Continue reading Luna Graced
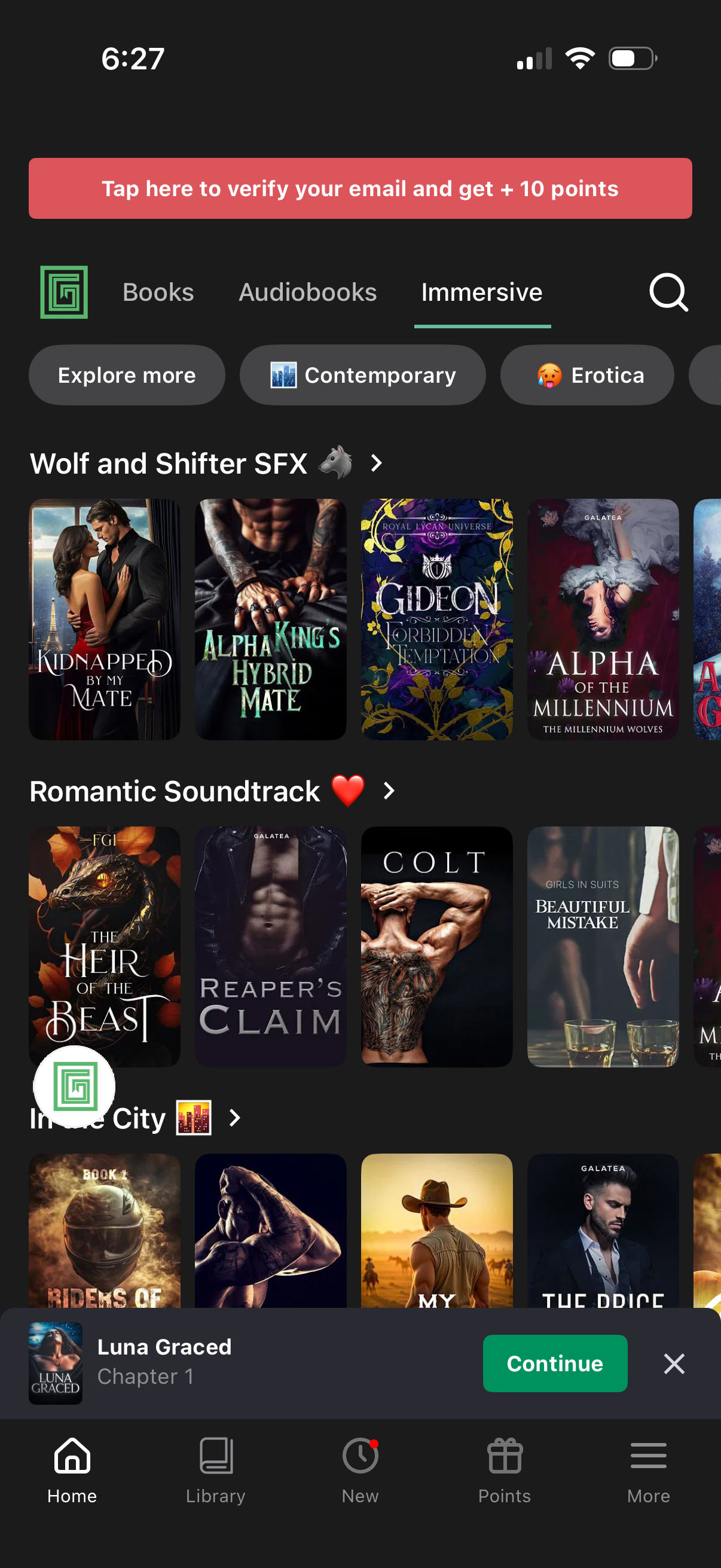Viewport: 721px width, 1568px height. pos(555,1363)
